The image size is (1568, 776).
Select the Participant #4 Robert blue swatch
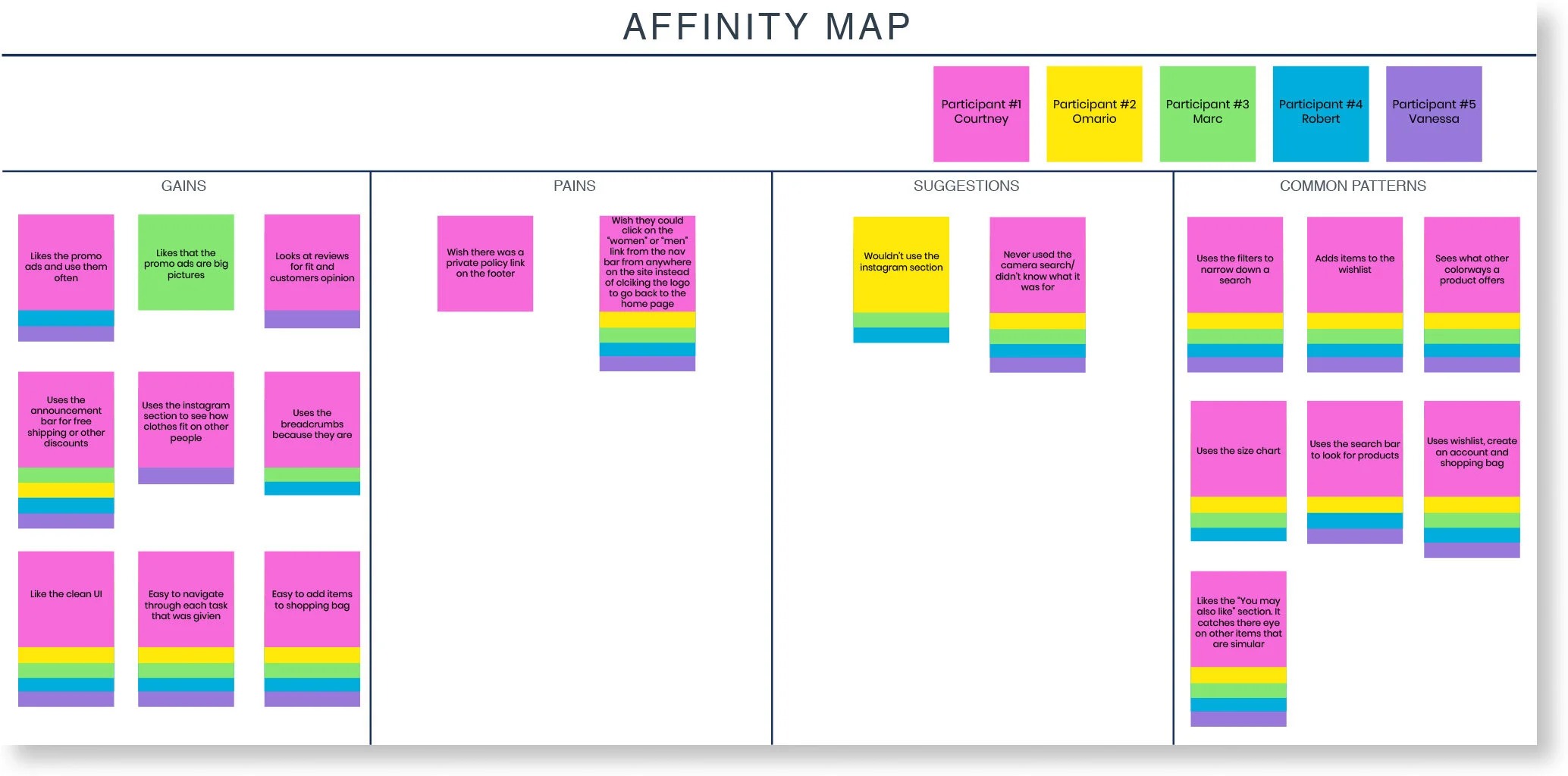pos(1320,113)
